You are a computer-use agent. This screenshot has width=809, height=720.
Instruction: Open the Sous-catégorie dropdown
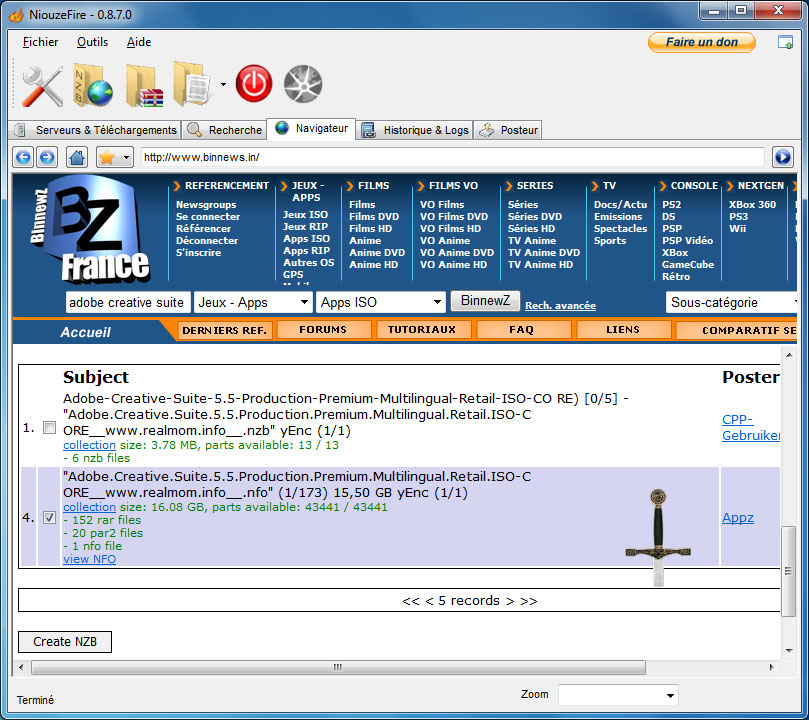pos(732,302)
